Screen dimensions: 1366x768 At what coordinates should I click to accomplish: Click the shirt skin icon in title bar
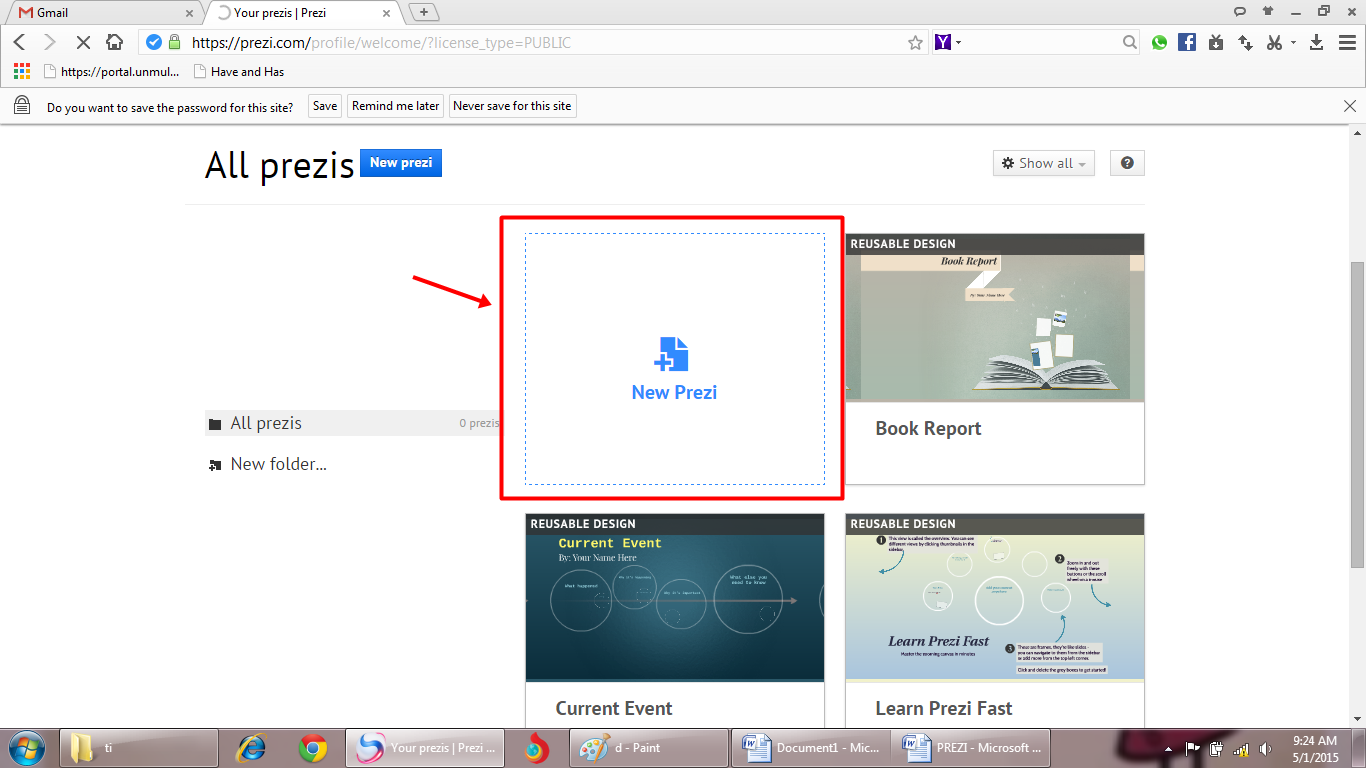[1268, 12]
